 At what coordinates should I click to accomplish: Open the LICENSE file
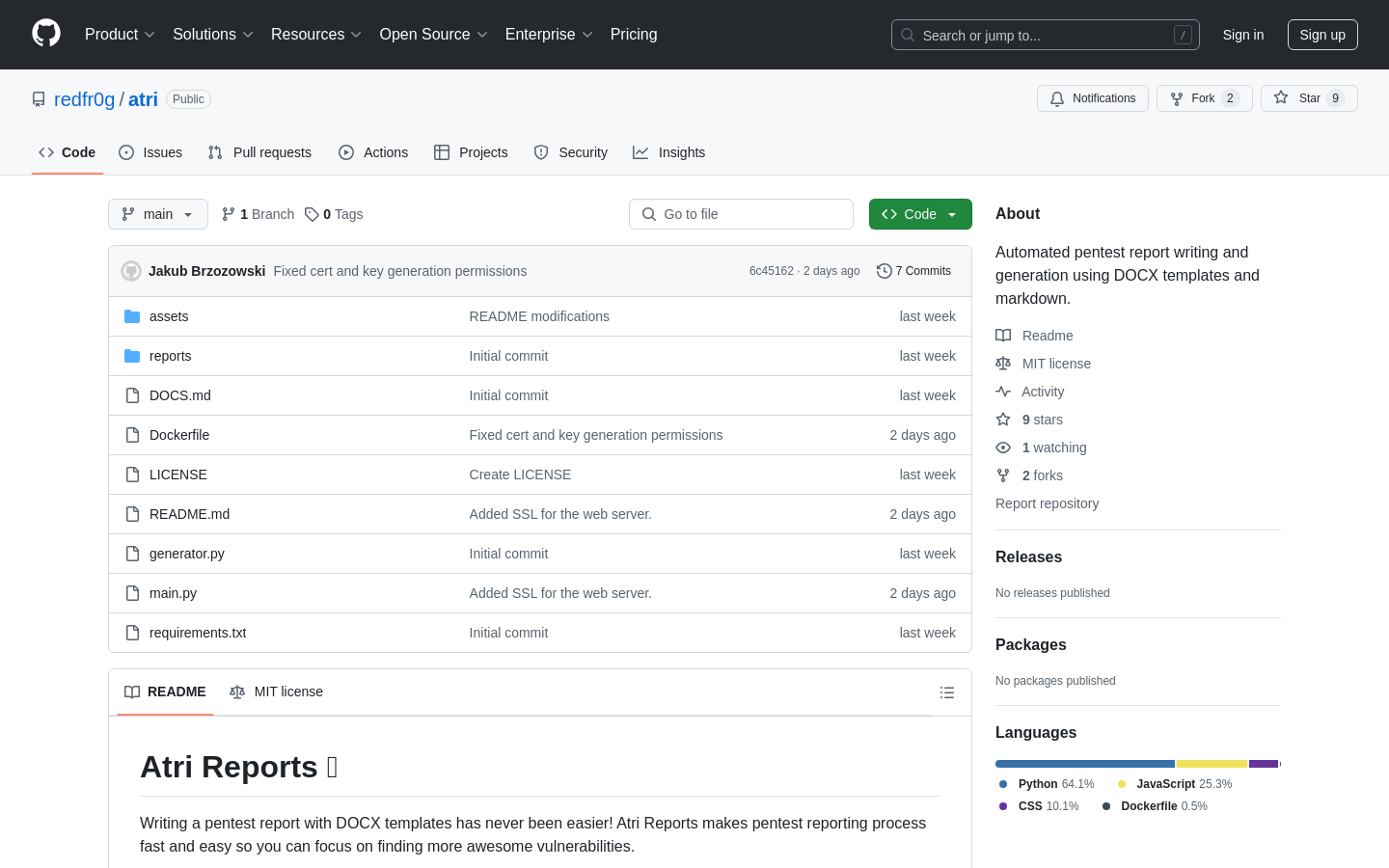click(x=178, y=475)
